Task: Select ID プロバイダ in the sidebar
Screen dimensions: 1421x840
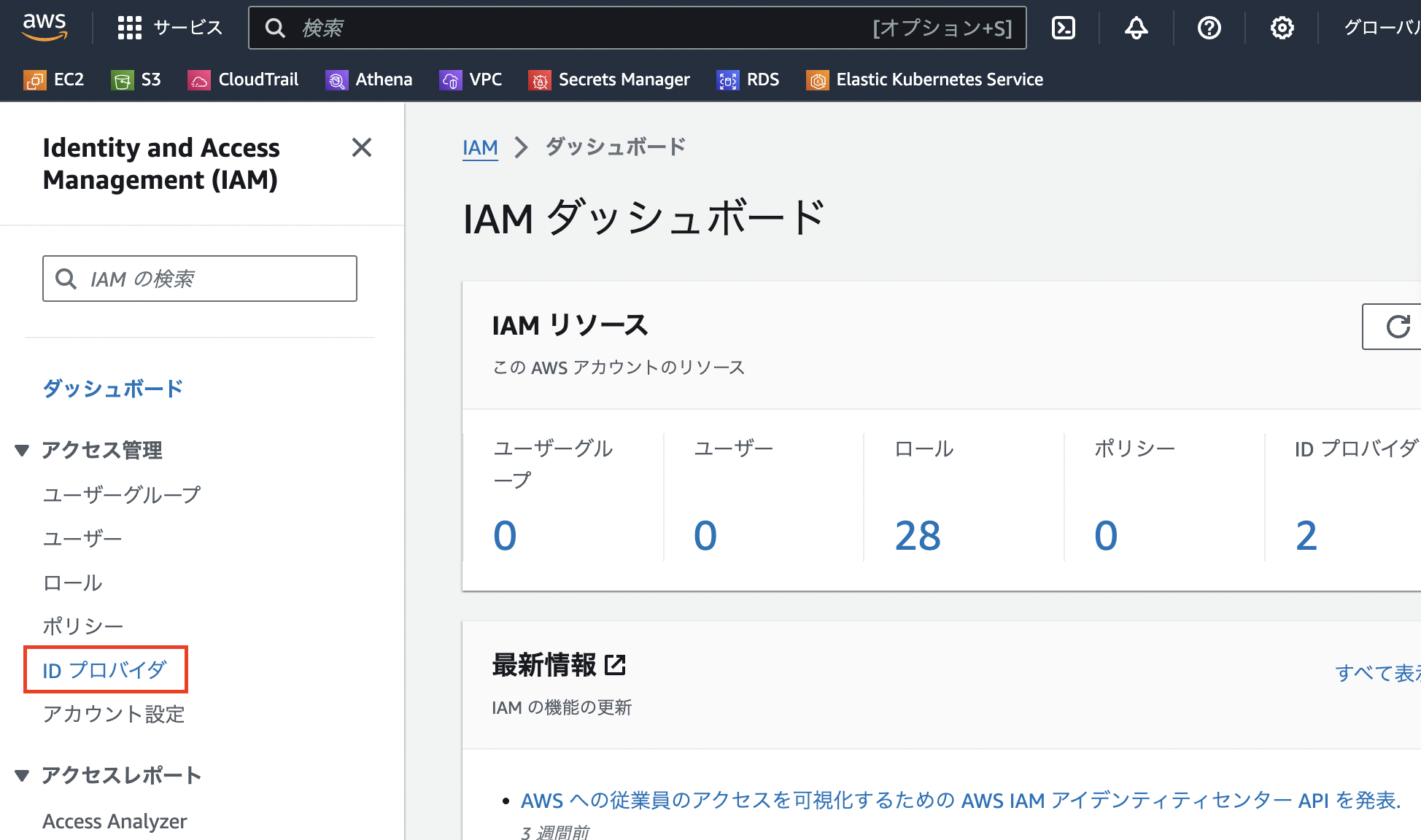Action: tap(104, 670)
